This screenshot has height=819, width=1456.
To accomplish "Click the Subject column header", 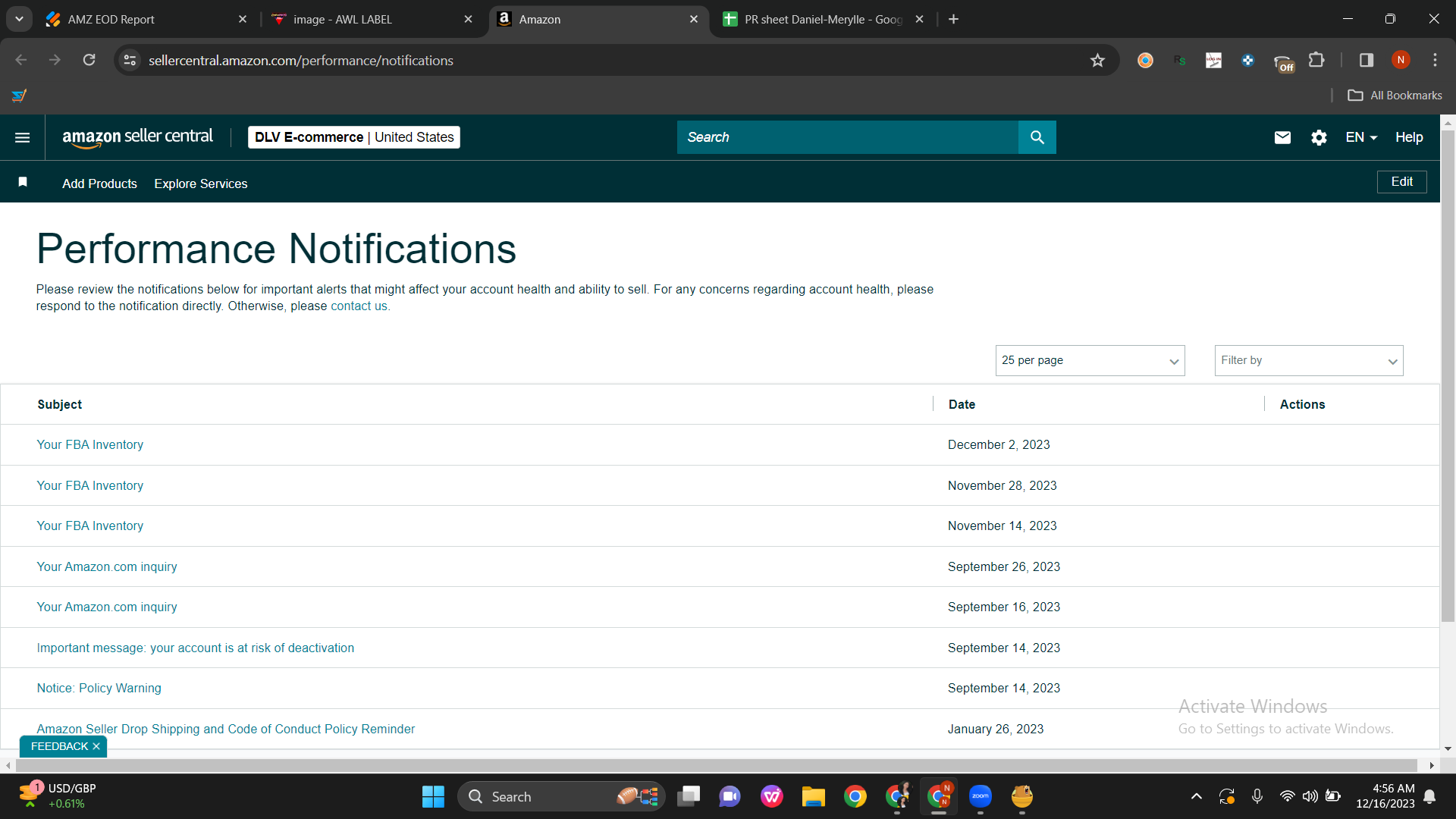I will coord(59,404).
